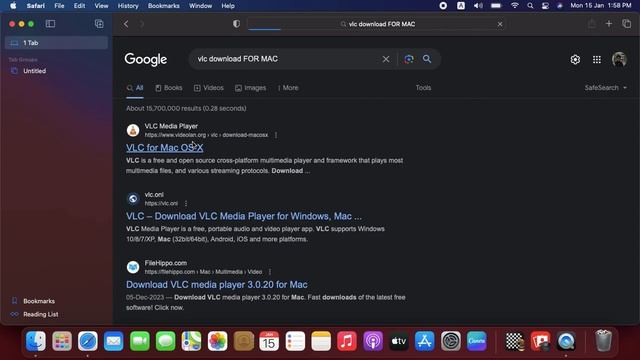Open Launchpad from the Dock

[62, 341]
